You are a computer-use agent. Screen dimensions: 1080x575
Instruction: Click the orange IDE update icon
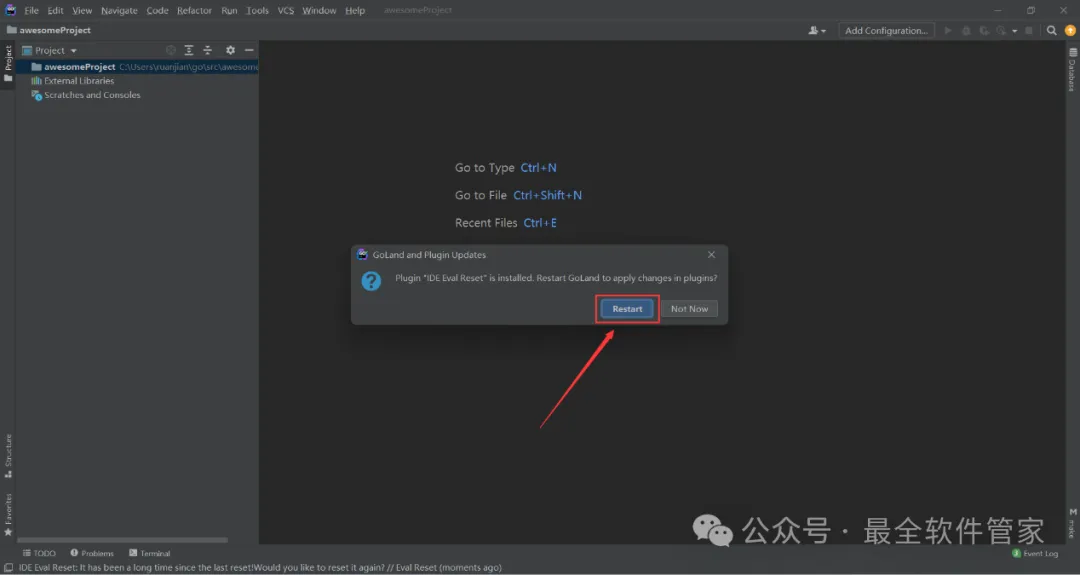tap(1070, 30)
